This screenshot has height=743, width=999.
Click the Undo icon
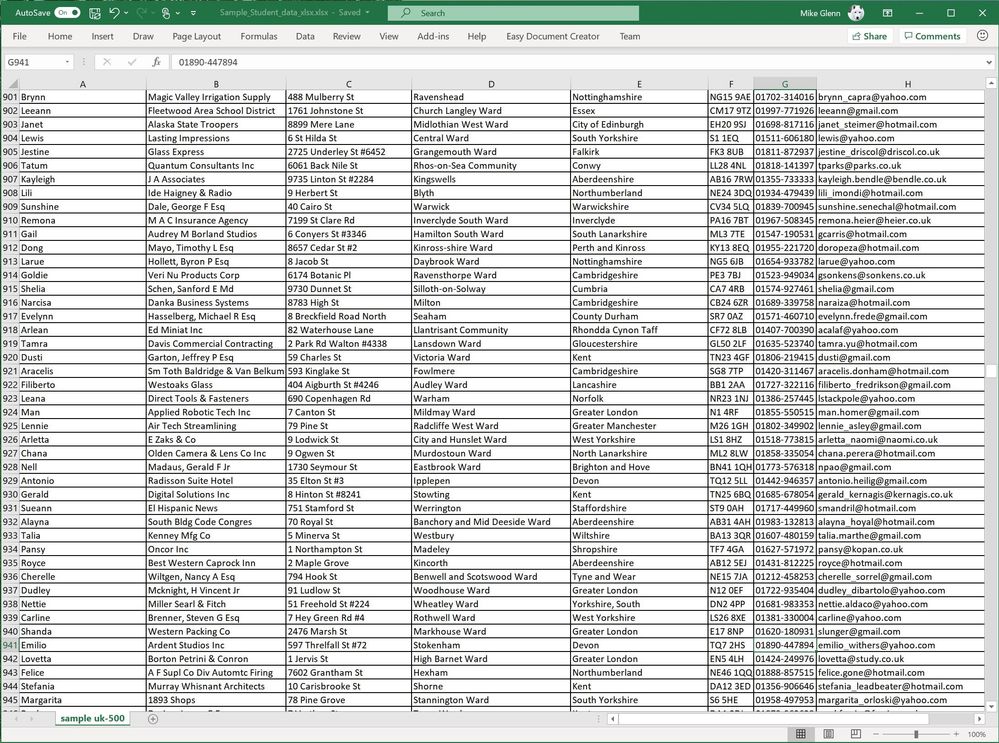click(x=114, y=13)
